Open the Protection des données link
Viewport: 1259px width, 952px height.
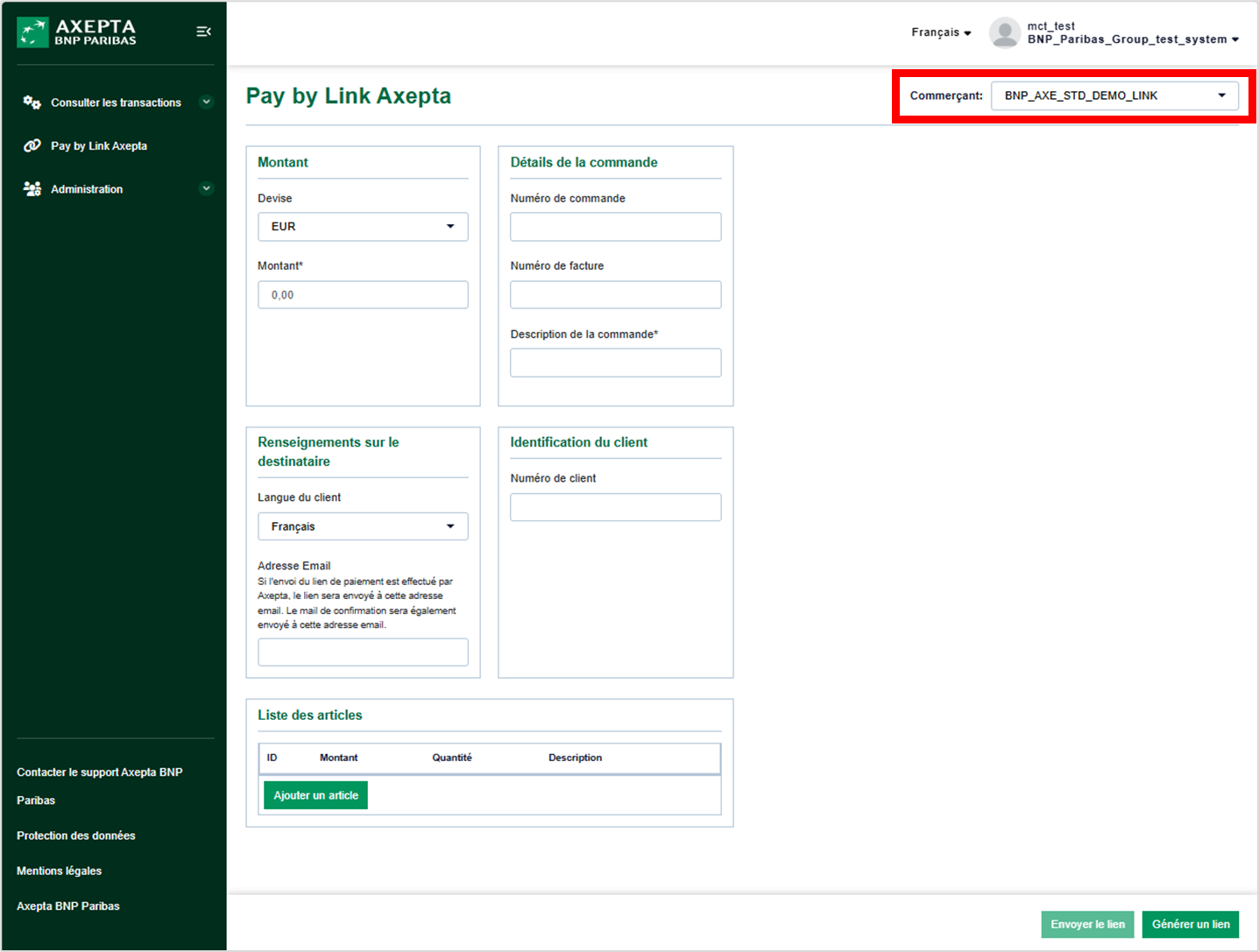coord(76,836)
